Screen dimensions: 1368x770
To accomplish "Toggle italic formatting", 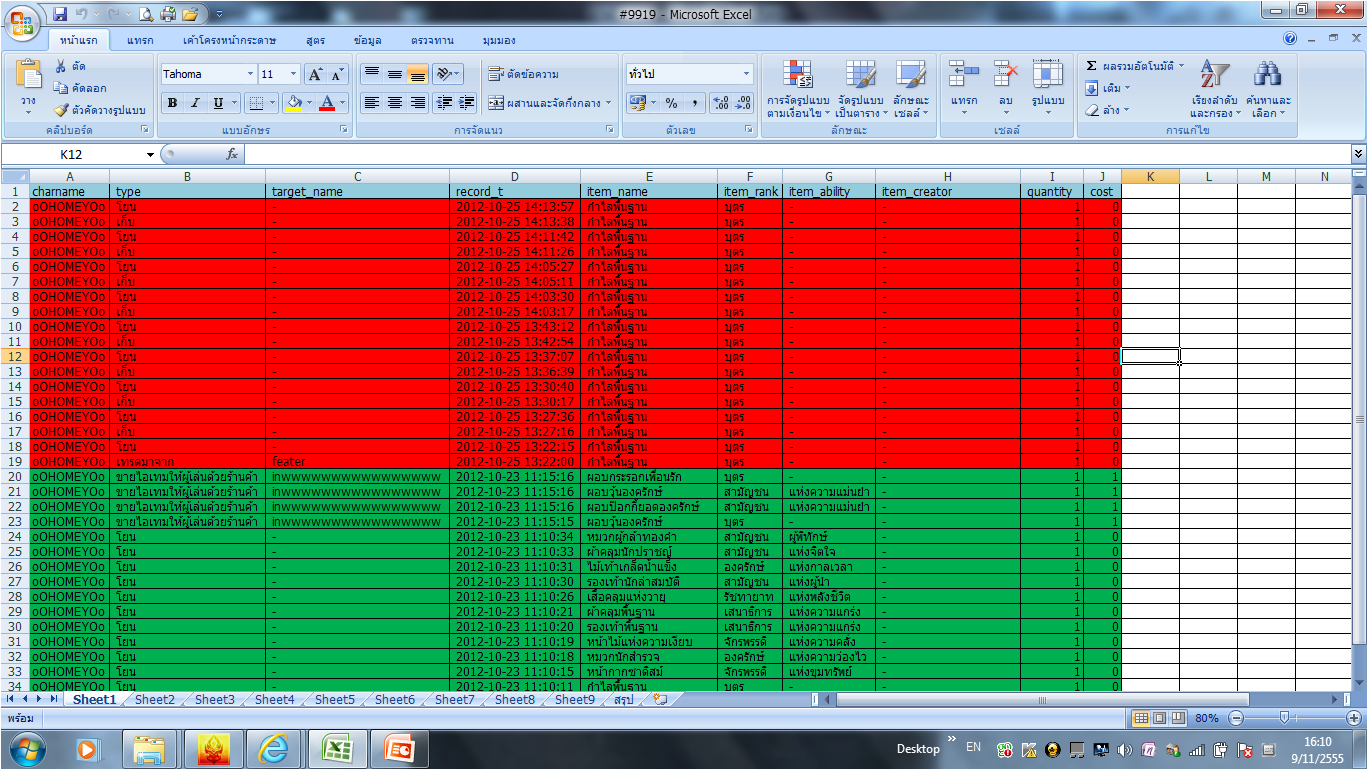I will click(195, 103).
